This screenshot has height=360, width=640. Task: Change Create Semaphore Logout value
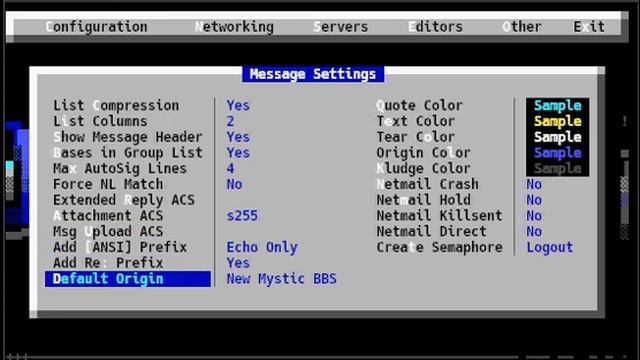pyautogui.click(x=550, y=247)
